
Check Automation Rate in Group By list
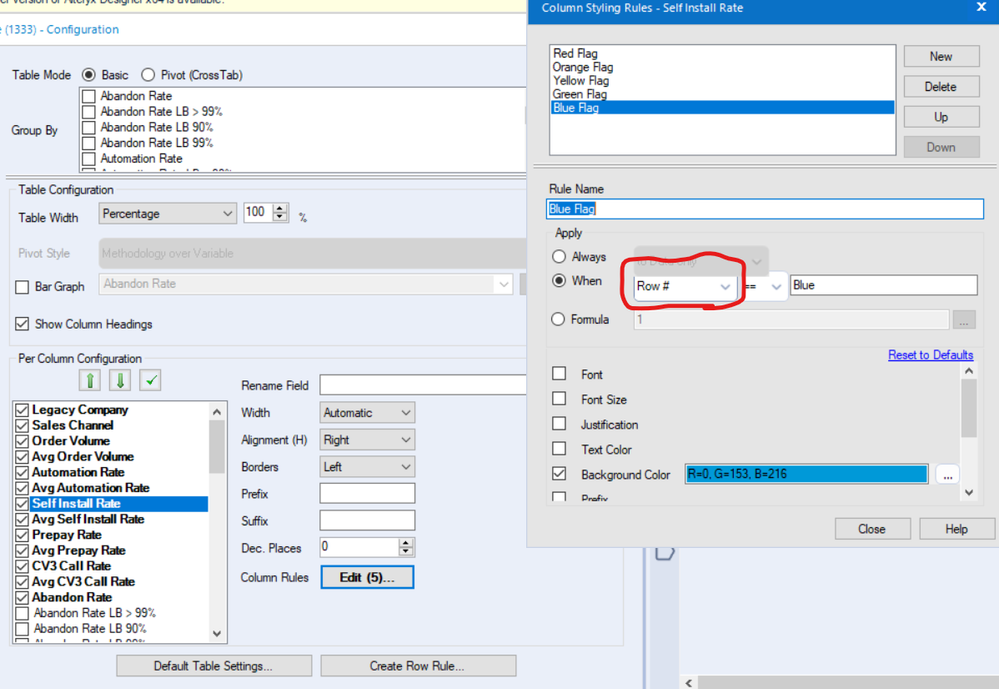coord(89,159)
